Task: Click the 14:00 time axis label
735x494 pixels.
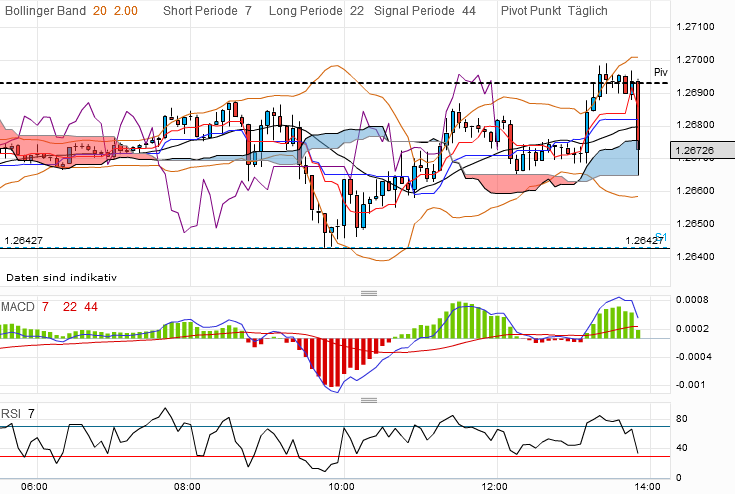Action: point(647,487)
